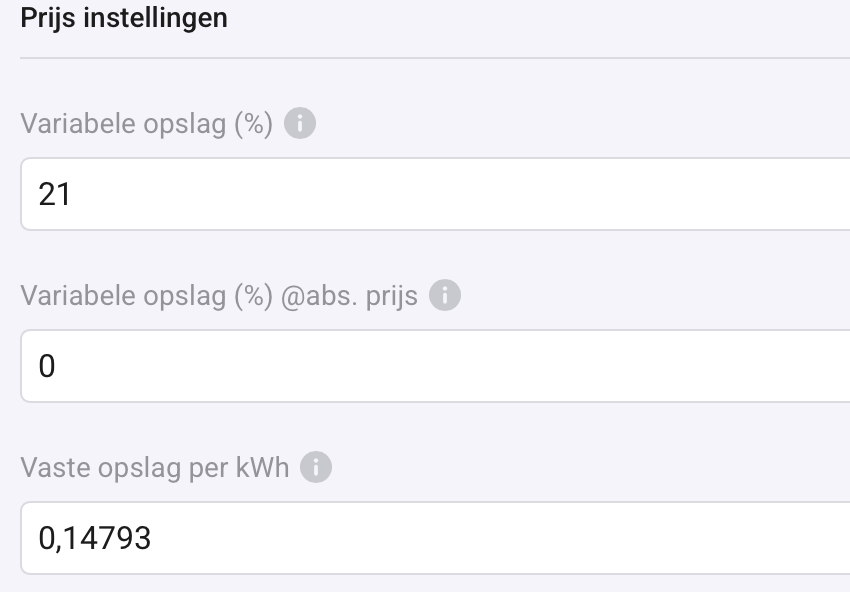
Task: Click info icon next to Vaste opslag per kWh
Action: pyautogui.click(x=316, y=467)
